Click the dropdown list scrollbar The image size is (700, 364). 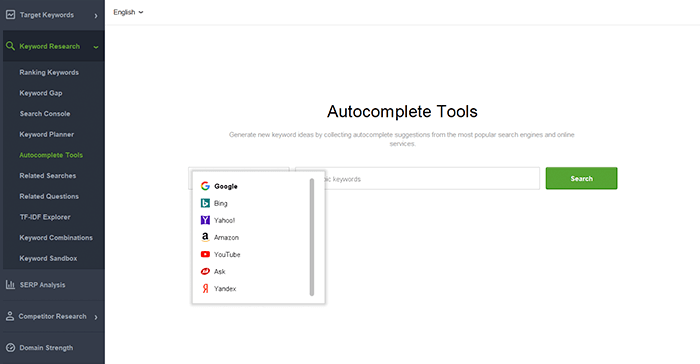click(312, 237)
